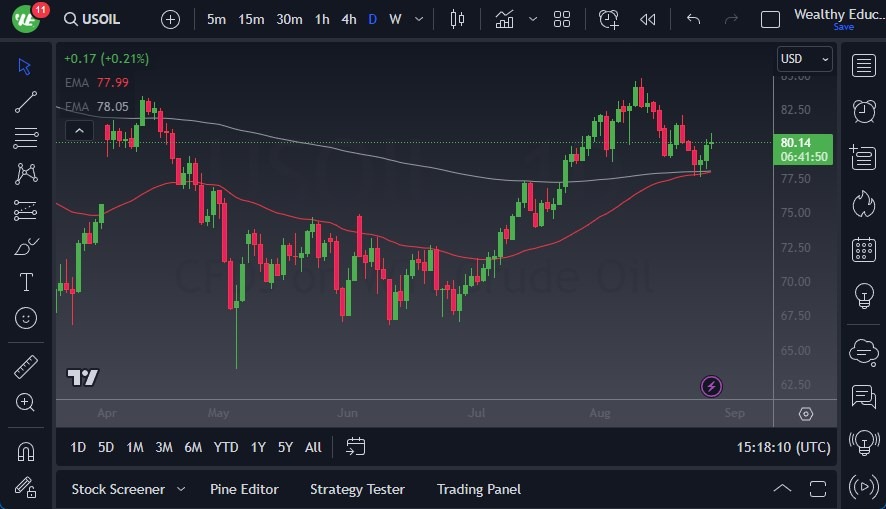Expand the Stock Screener dropdown arrow
Screen dimensions: 886x509
pos(181,489)
